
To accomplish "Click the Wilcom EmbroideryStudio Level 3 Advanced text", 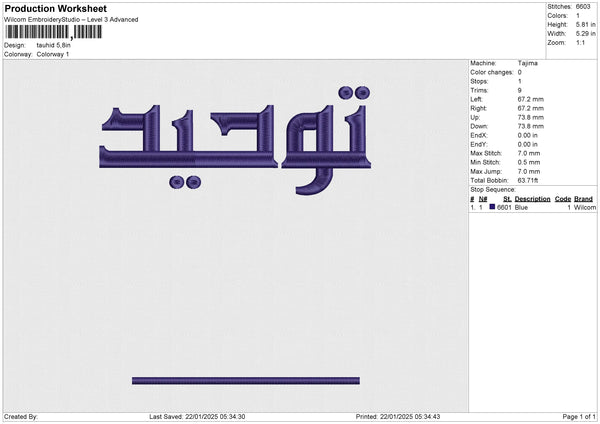I will (71, 20).
